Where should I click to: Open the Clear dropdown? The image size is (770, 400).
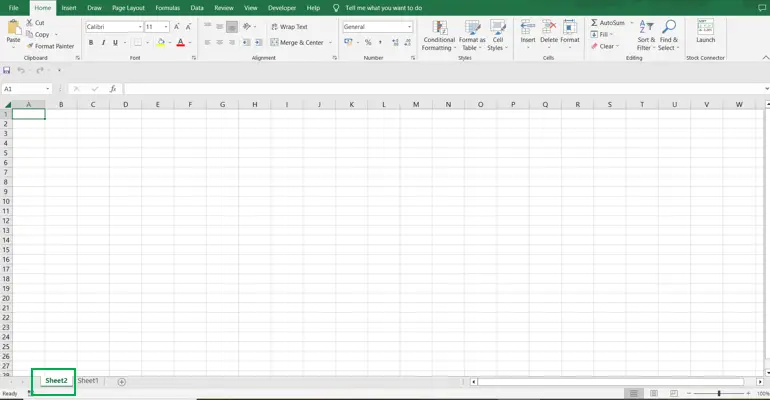pyautogui.click(x=605, y=46)
